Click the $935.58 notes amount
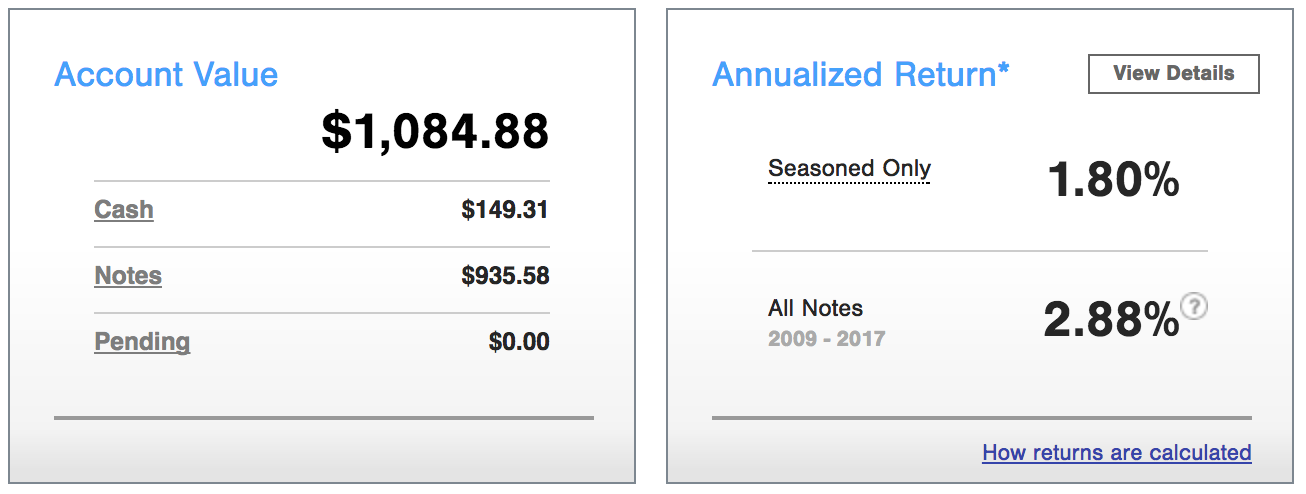 point(505,276)
